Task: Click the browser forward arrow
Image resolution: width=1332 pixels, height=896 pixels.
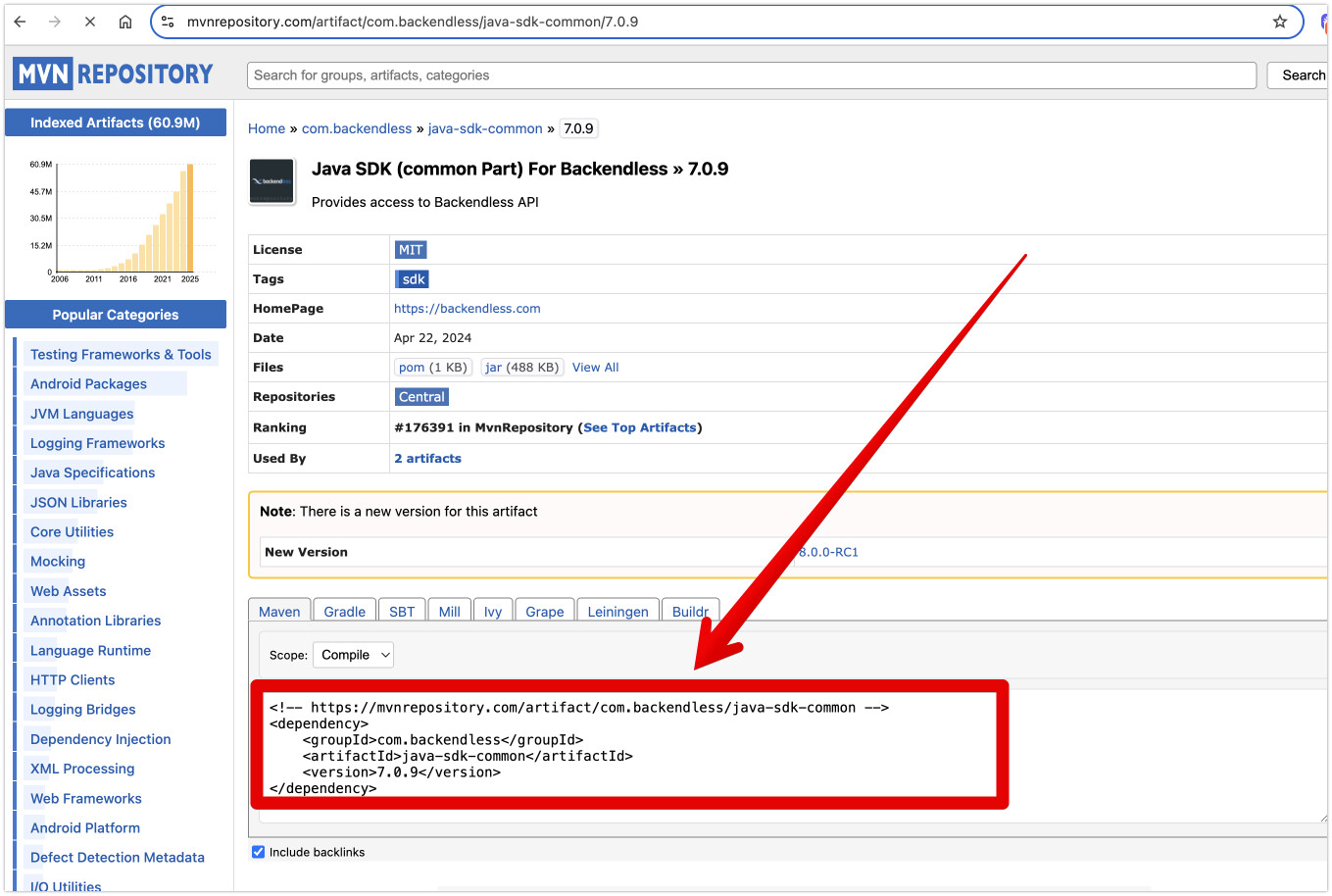Action: pos(55,22)
